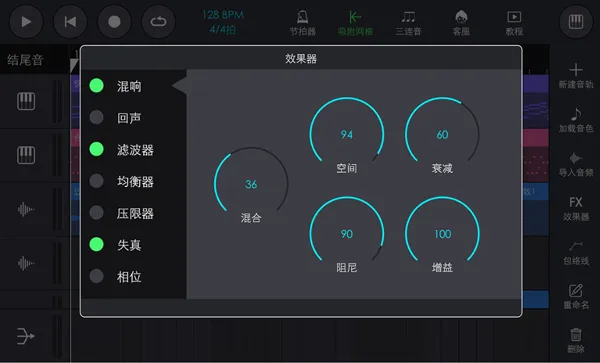Open the 失真 distortion settings tab
Image resolution: width=600 pixels, height=363 pixels.
tap(129, 245)
